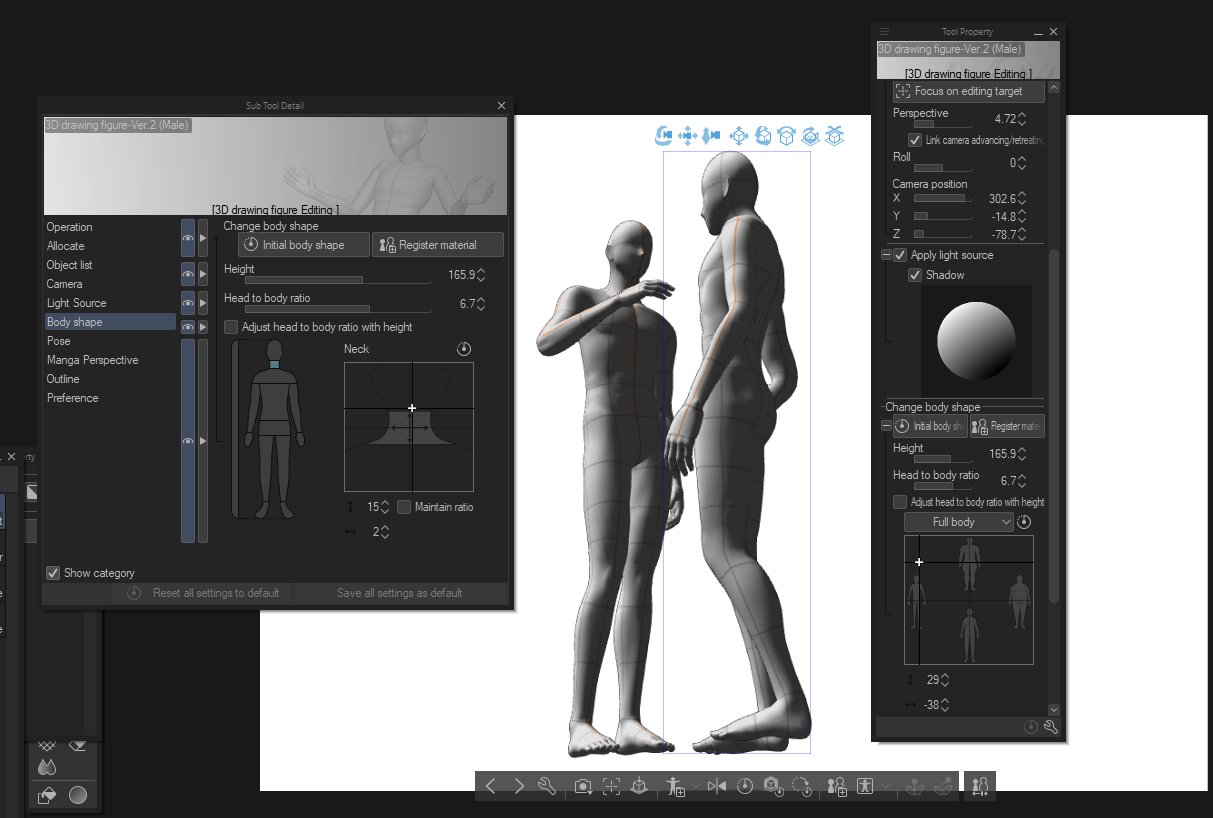Click figure distance icon beside launcher
Screen dimensions: 1213x818
tap(981, 786)
